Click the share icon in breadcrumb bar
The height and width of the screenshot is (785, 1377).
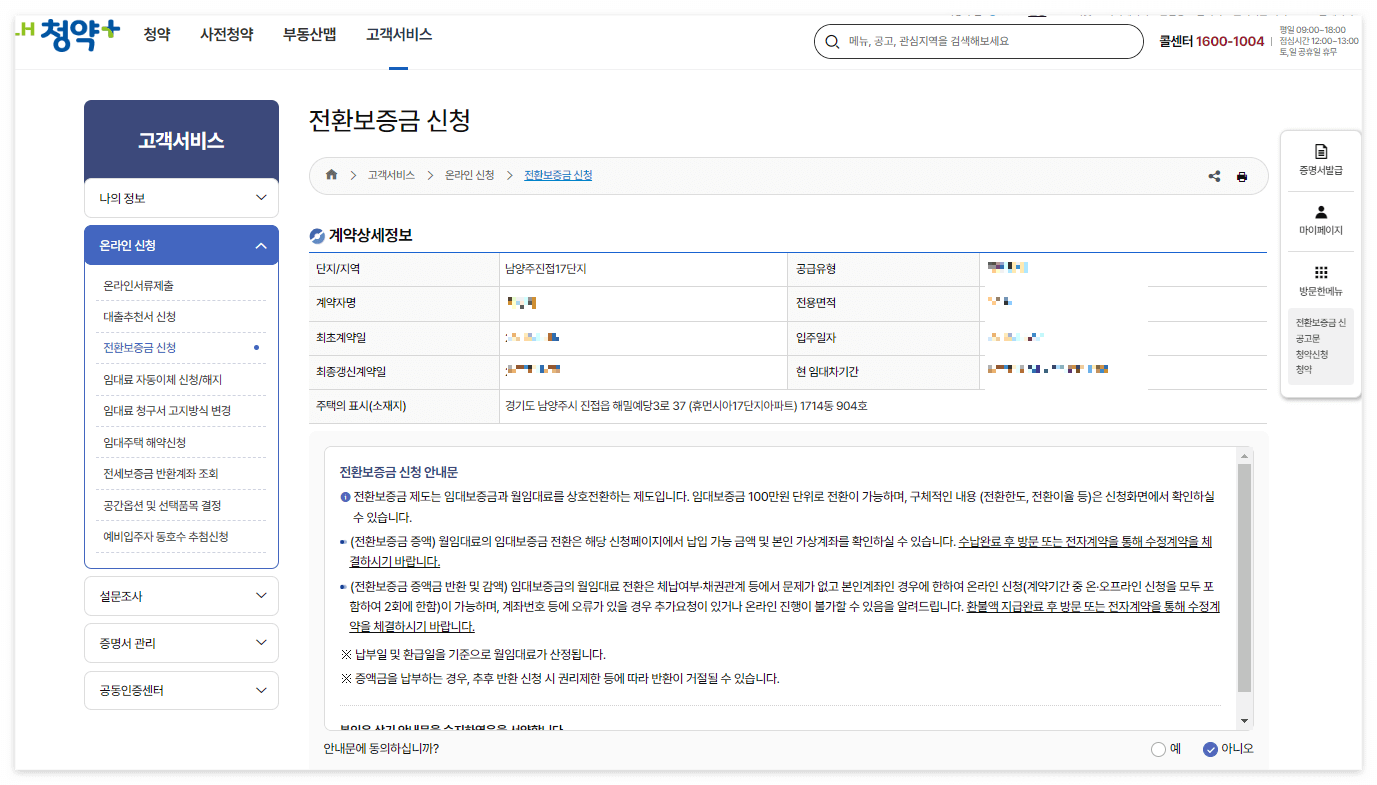[1214, 176]
